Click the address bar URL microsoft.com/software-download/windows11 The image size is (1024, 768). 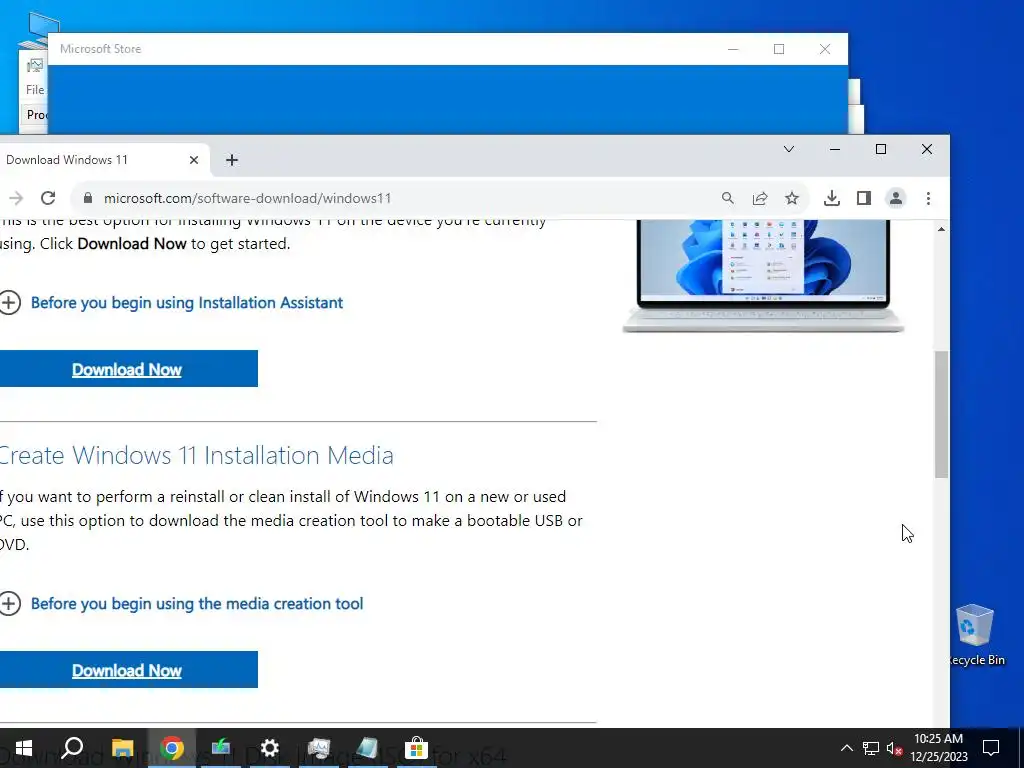247,198
